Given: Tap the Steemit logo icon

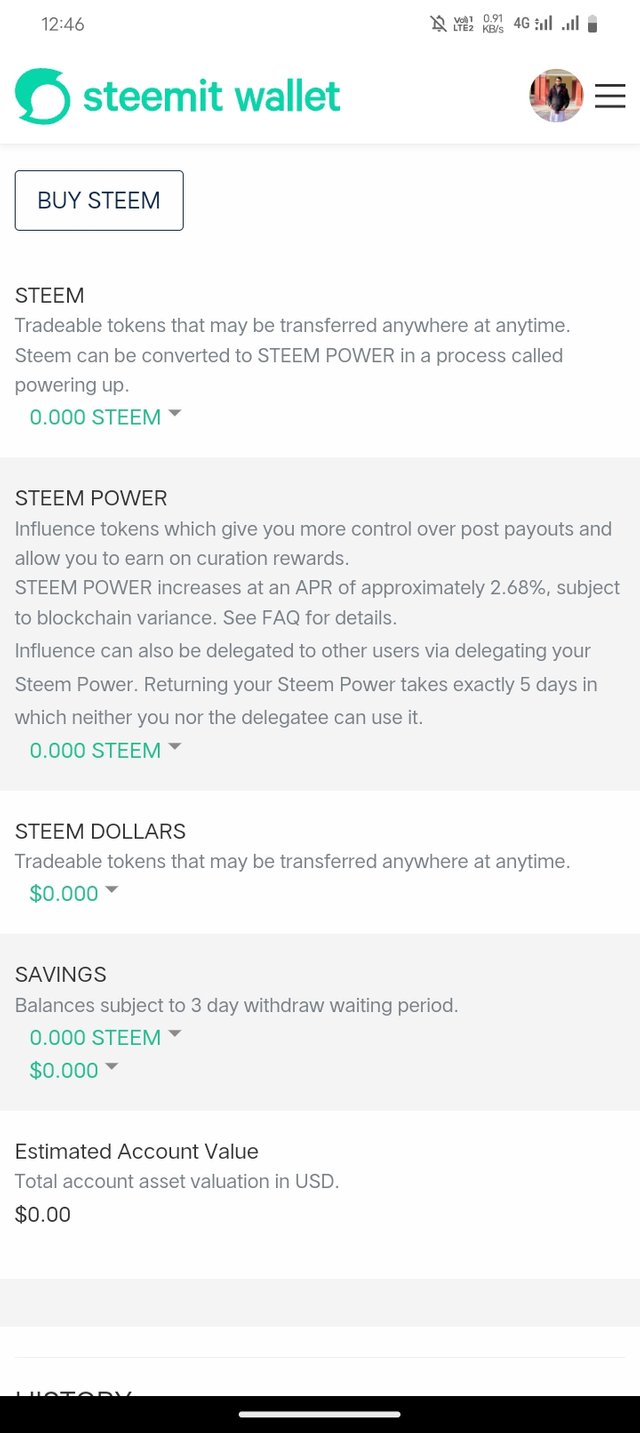Looking at the screenshot, I should tap(43, 96).
